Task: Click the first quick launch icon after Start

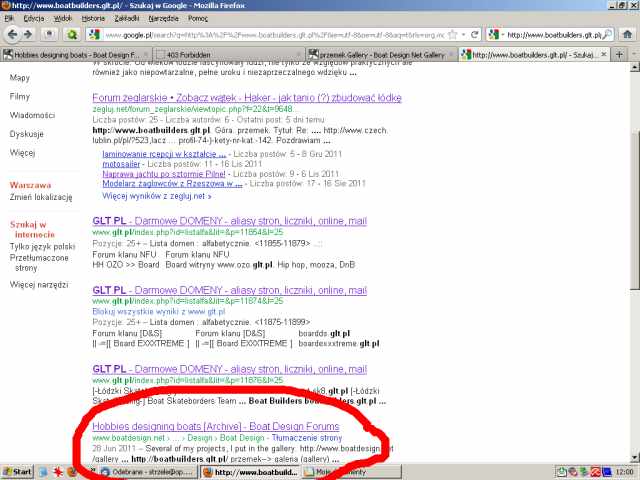Action: click(43, 472)
